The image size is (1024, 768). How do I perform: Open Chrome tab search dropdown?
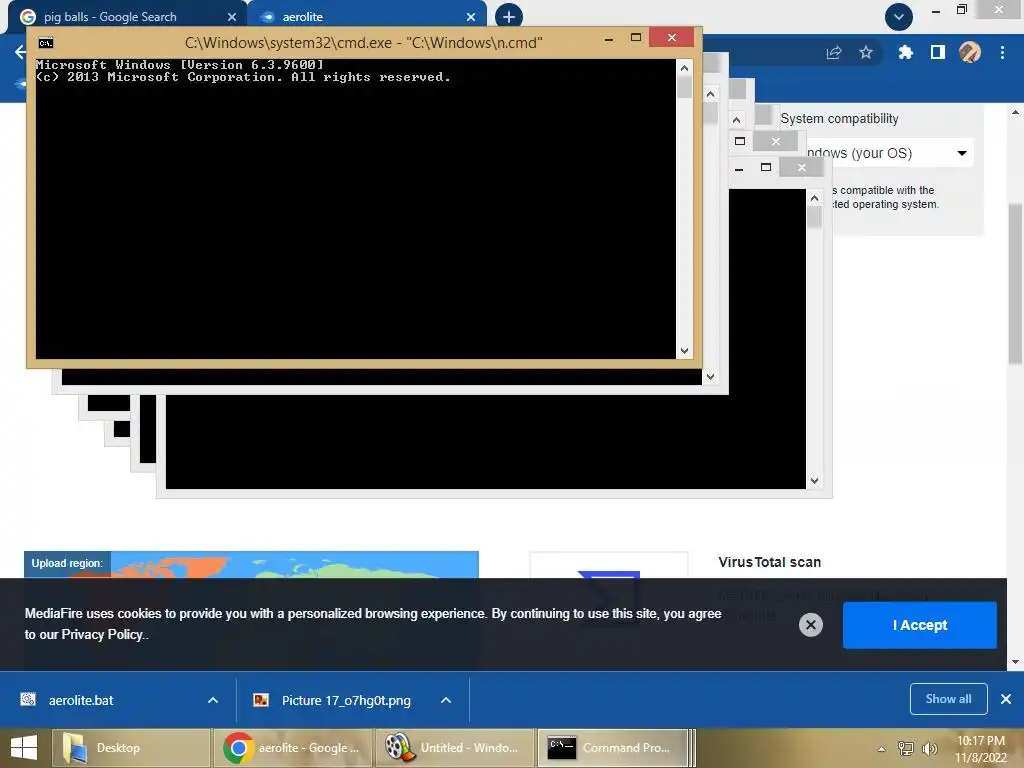[899, 17]
